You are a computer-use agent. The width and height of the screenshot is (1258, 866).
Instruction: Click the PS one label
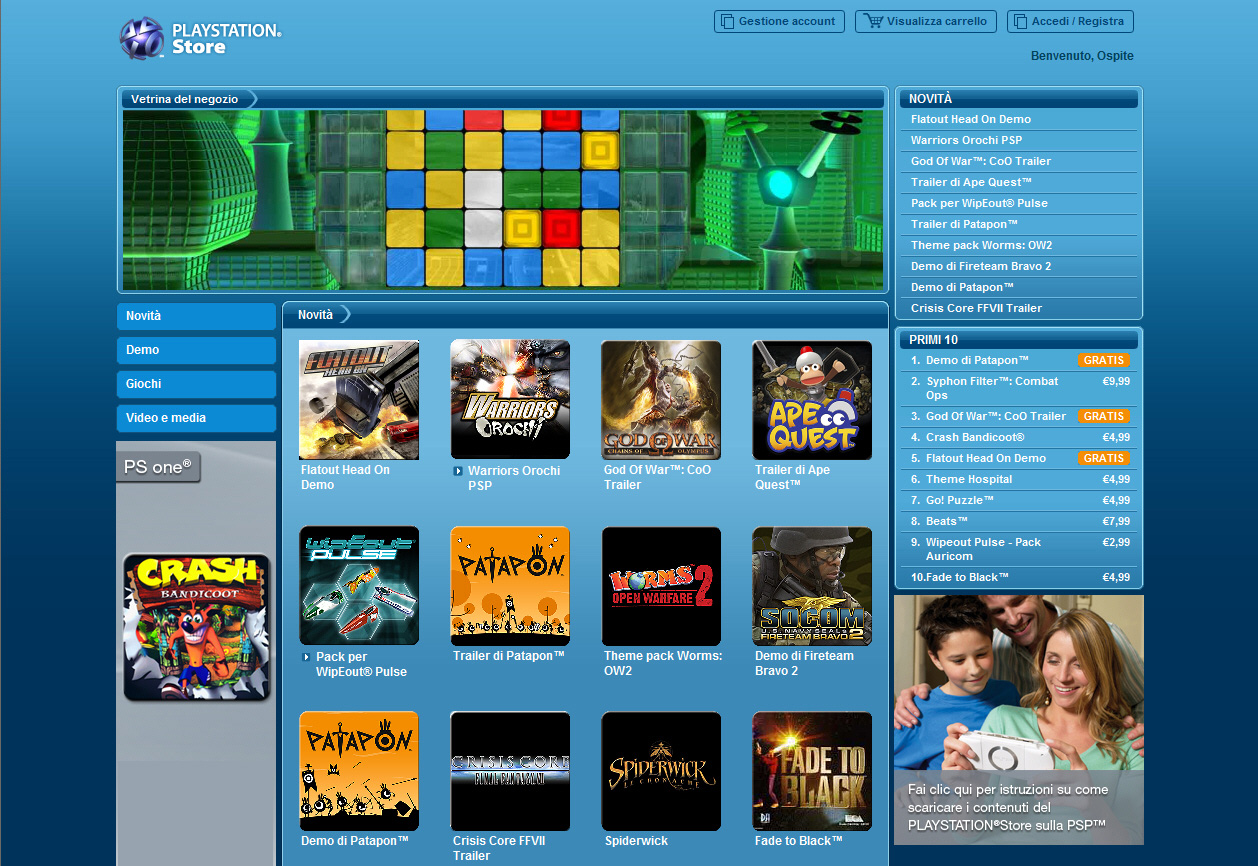coord(158,467)
